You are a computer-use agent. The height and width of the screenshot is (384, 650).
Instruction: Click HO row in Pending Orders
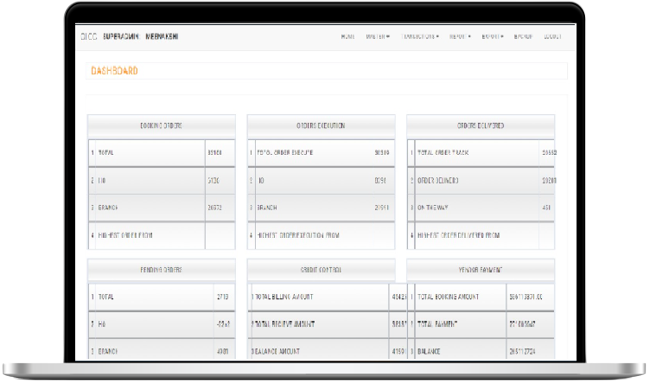pos(161,324)
